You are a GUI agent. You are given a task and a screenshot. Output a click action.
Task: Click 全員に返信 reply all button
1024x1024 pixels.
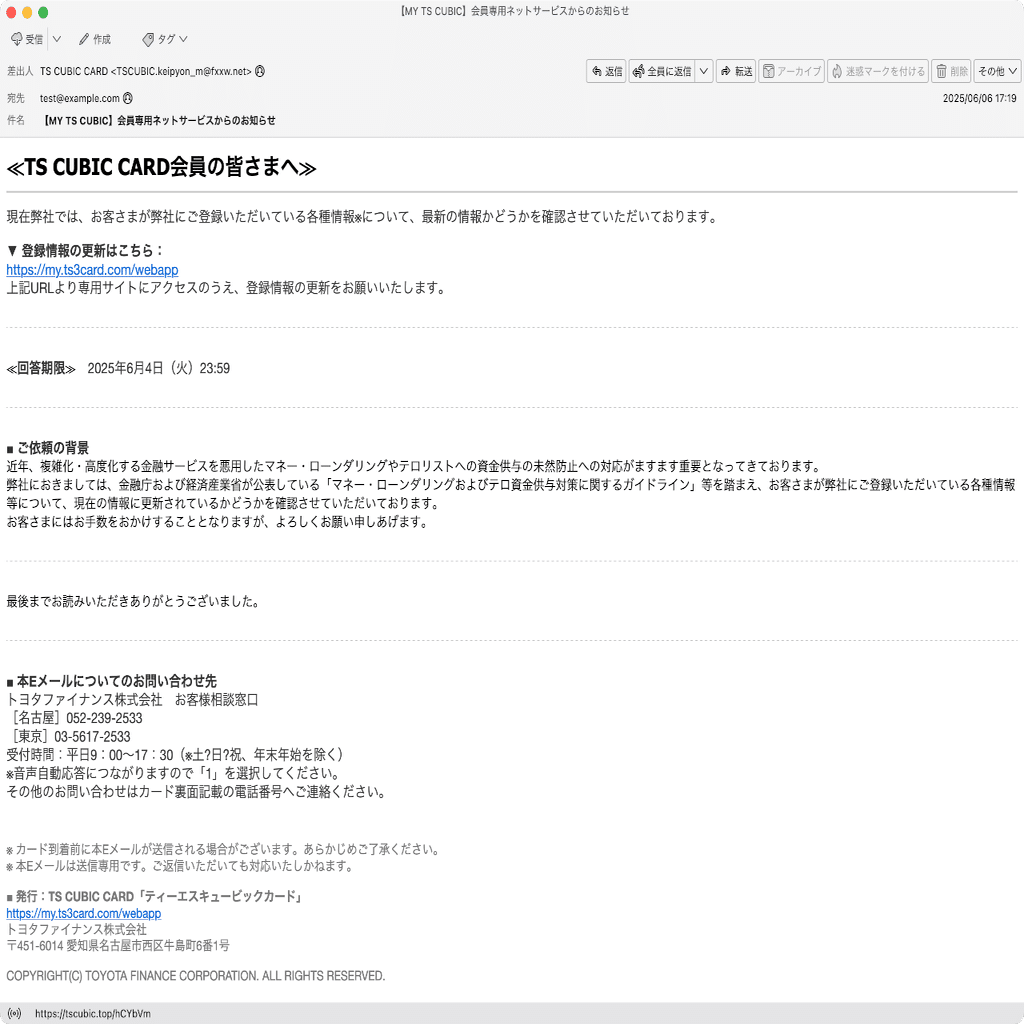[x=662, y=71]
